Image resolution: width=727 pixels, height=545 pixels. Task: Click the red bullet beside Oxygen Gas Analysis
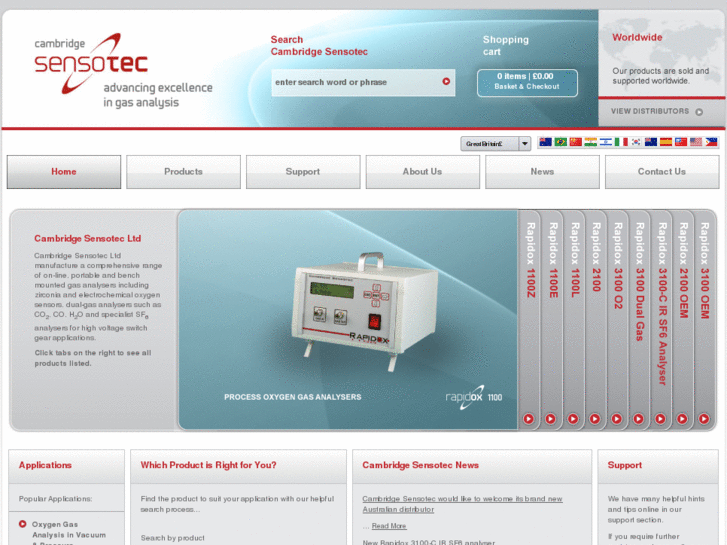coord(22,524)
